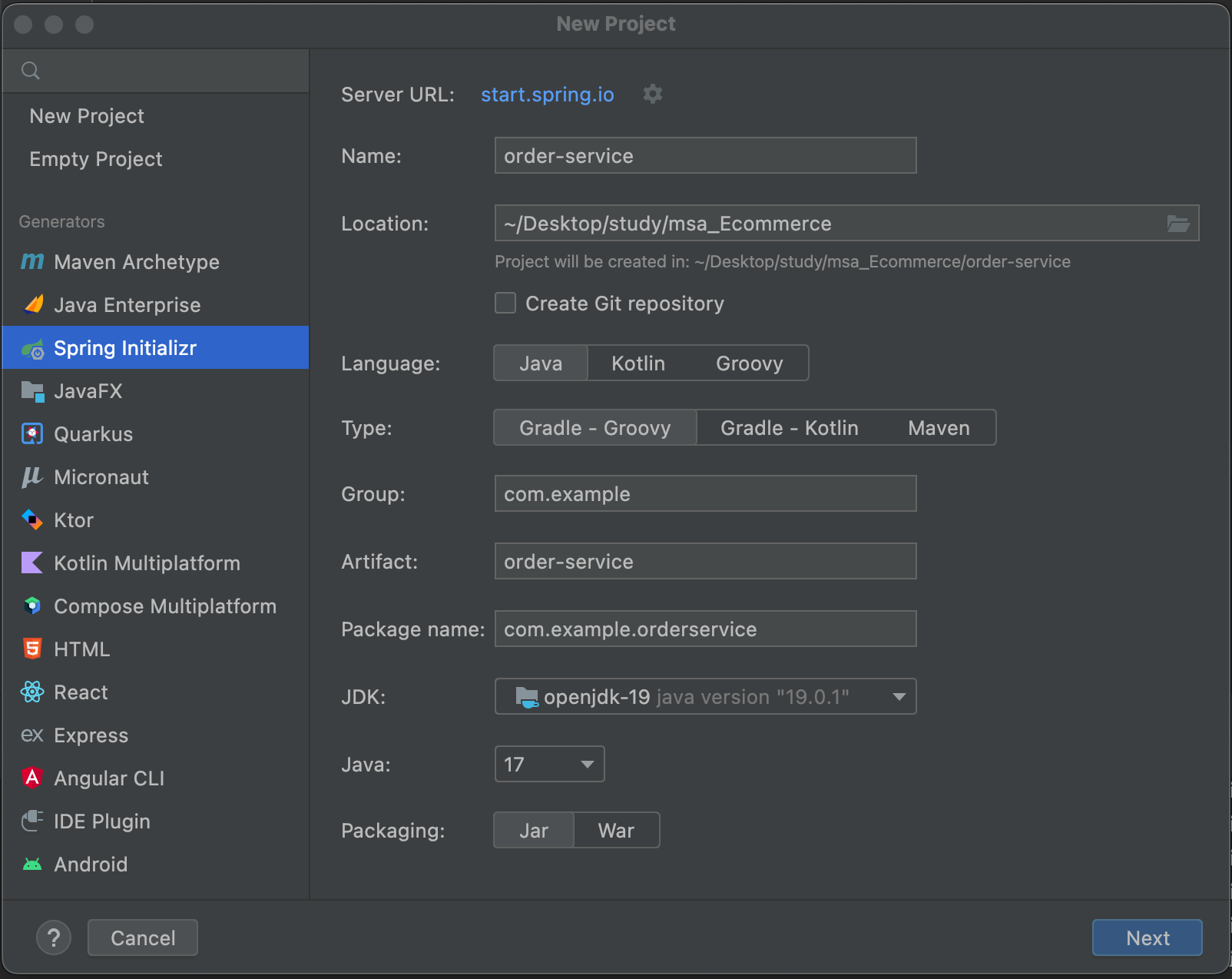The width and height of the screenshot is (1232, 979).
Task: Open help with question mark button
Action: [54, 938]
